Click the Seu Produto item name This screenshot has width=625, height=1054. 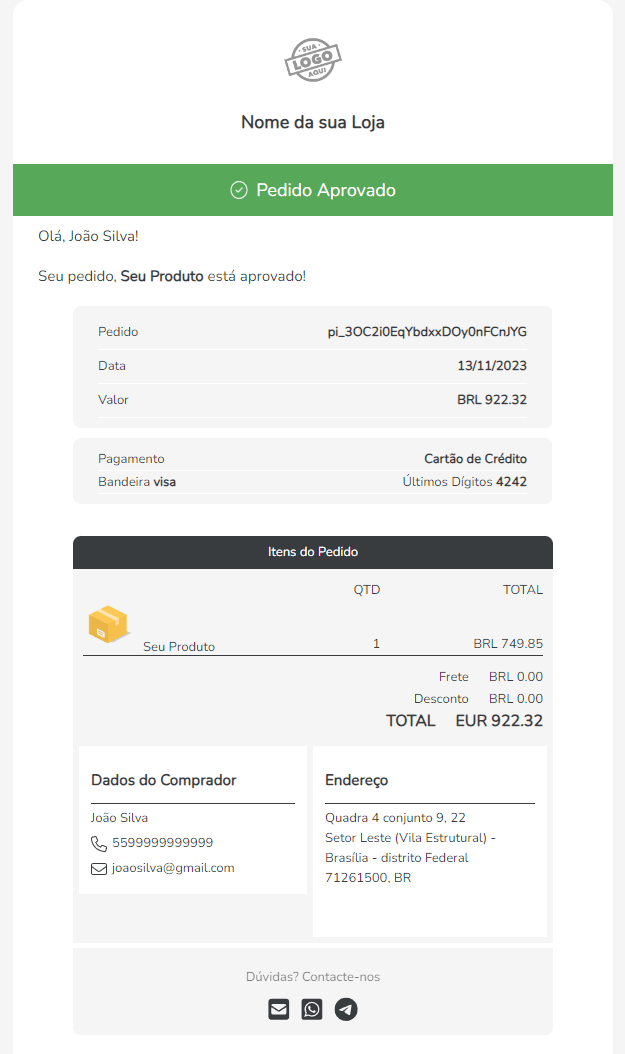click(179, 647)
